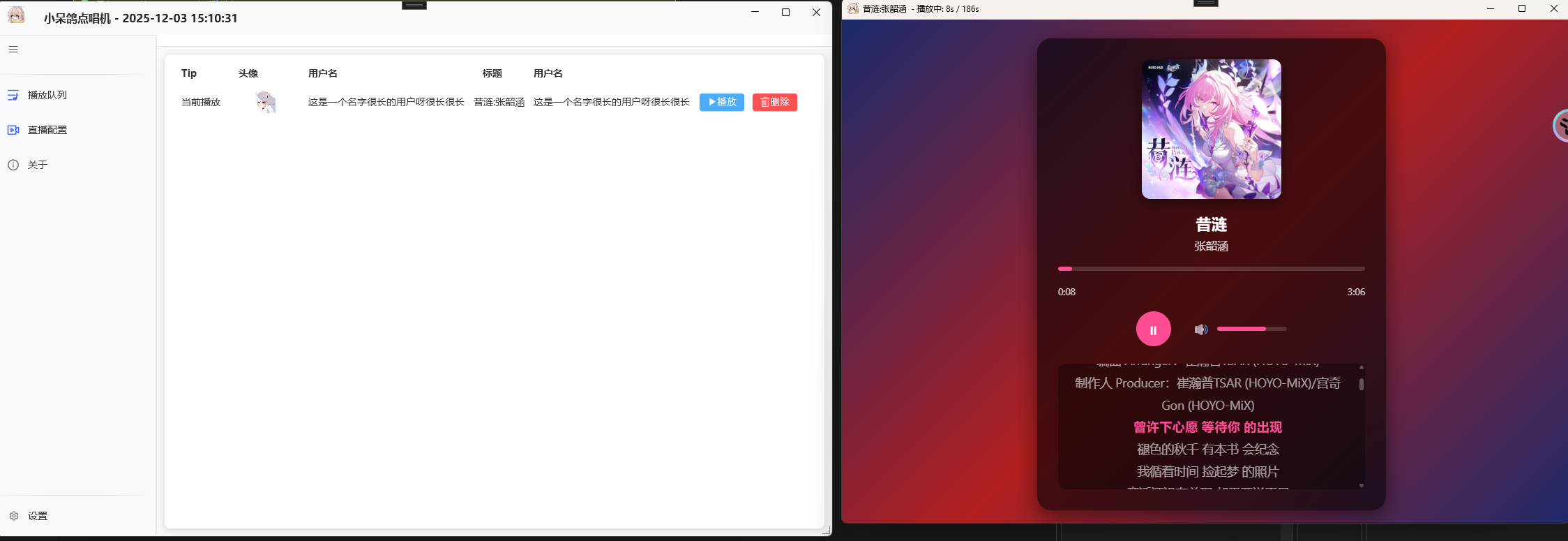The width and height of the screenshot is (1568, 541).
Task: Adjust the volume slider
Action: point(1251,329)
